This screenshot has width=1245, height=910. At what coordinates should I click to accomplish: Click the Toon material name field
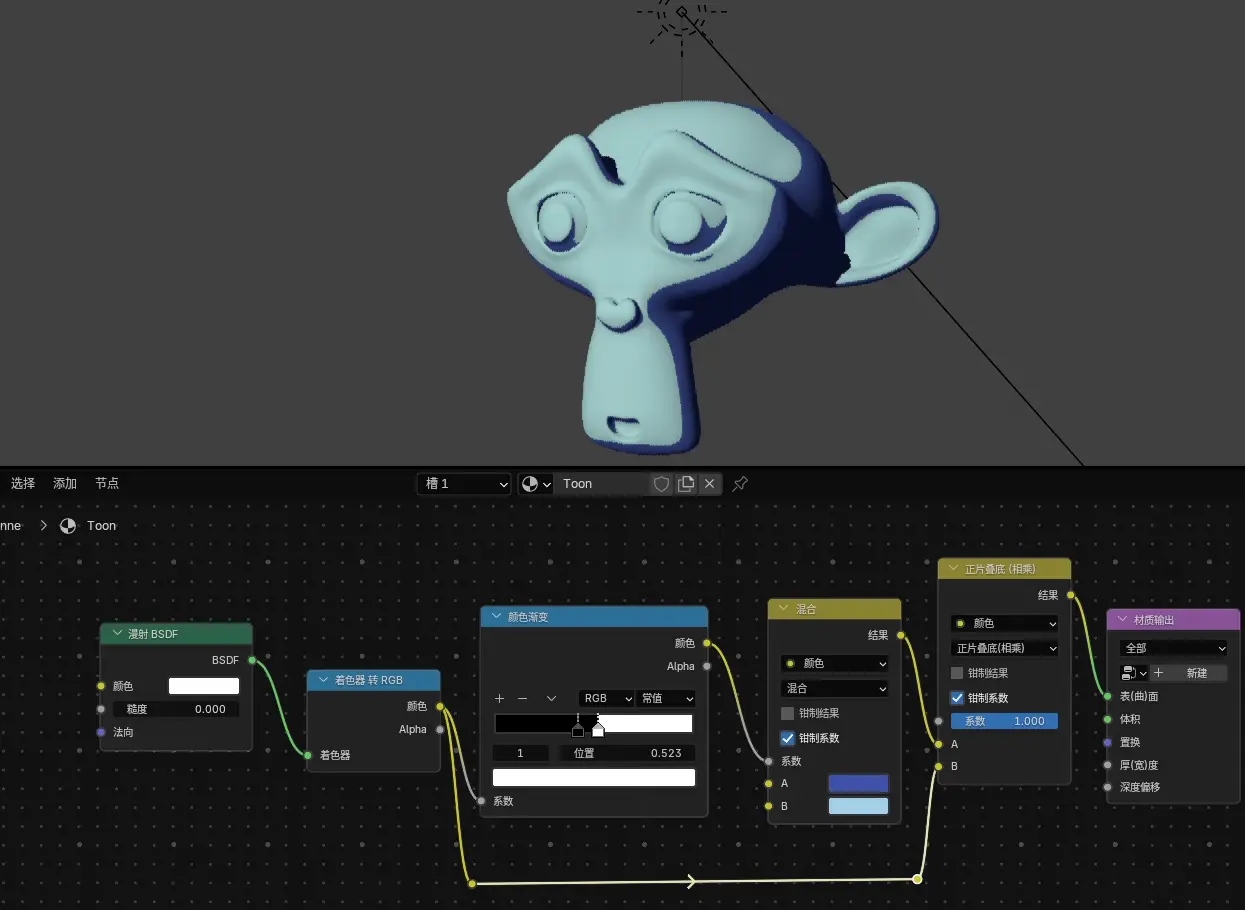pos(601,484)
